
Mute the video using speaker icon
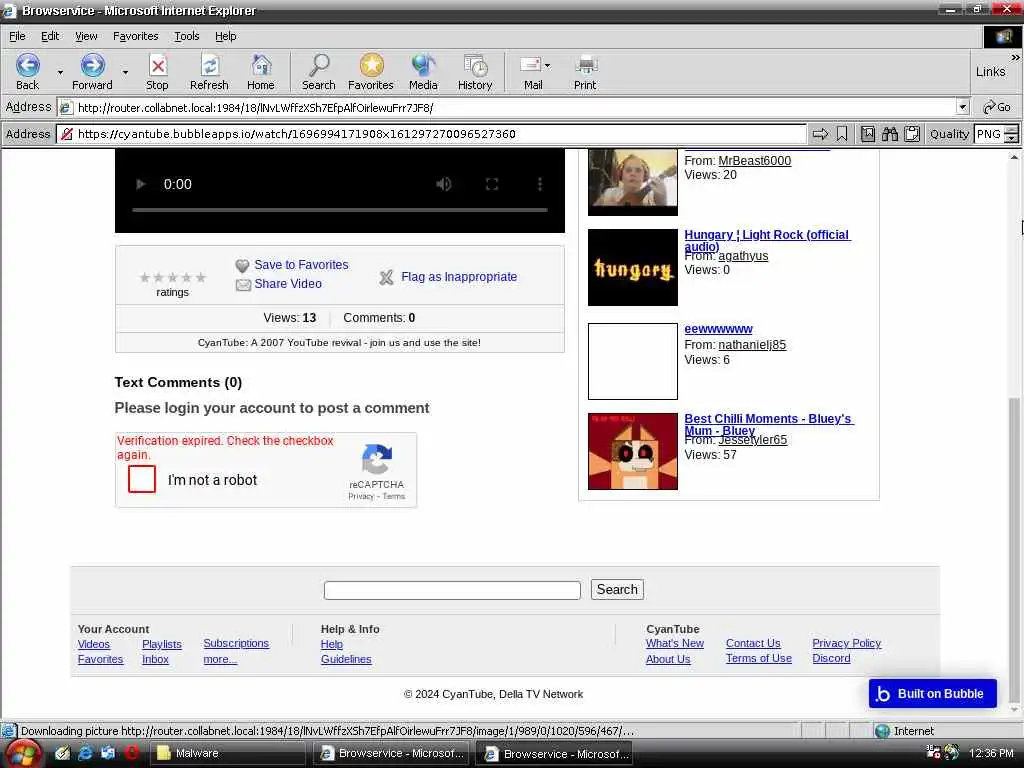pyautogui.click(x=443, y=184)
